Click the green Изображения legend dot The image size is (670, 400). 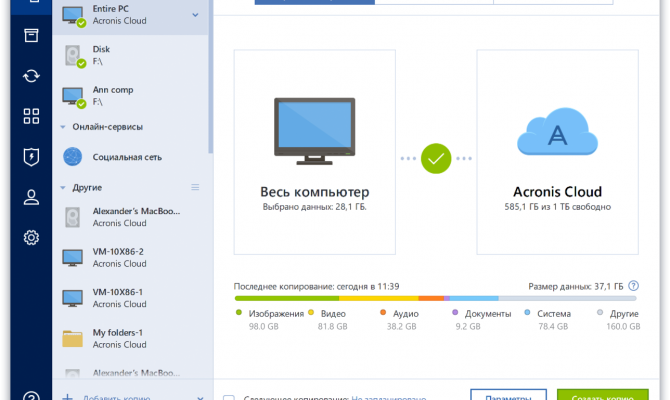239,313
